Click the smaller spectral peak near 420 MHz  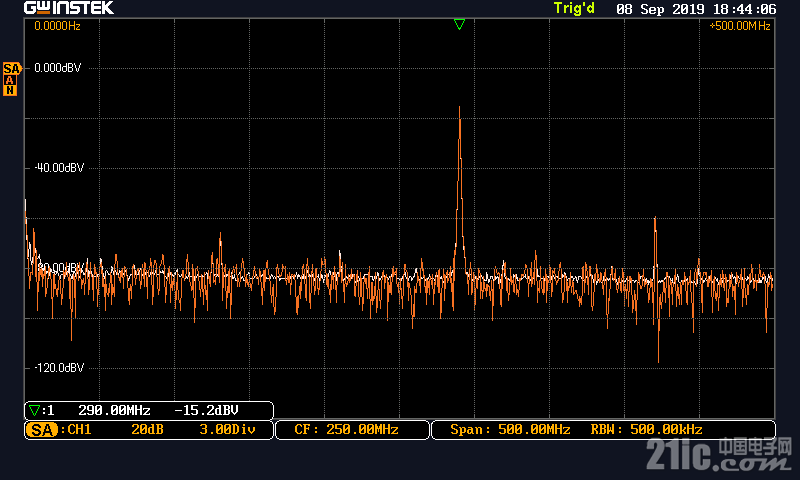point(655,219)
